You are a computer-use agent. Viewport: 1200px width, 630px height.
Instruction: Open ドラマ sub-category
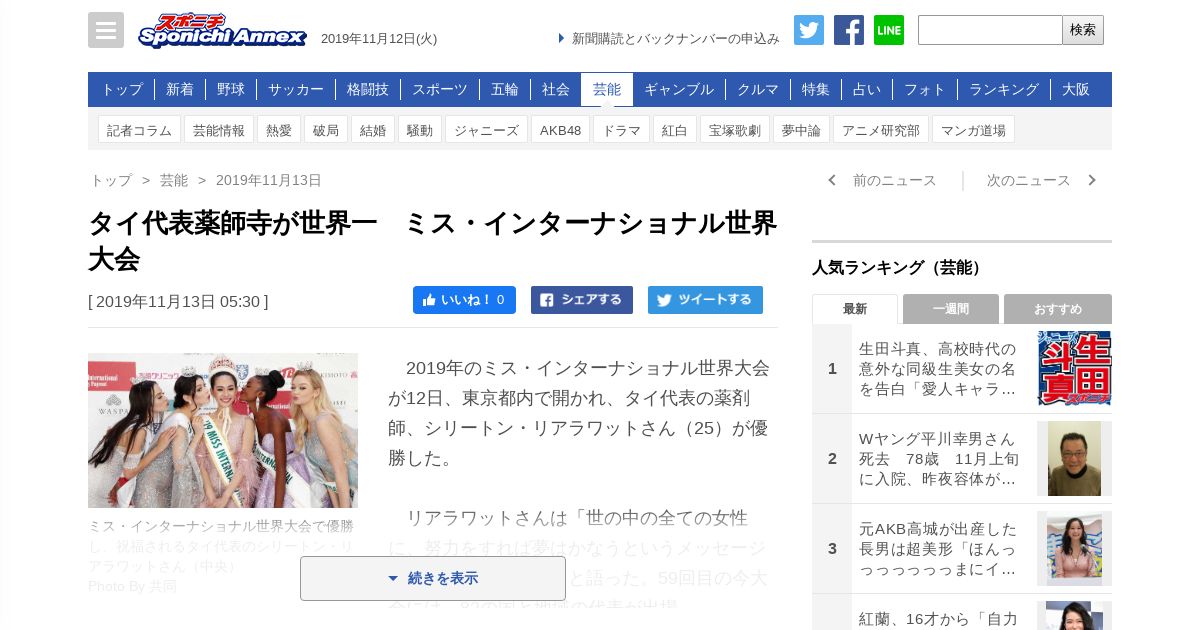(x=621, y=130)
